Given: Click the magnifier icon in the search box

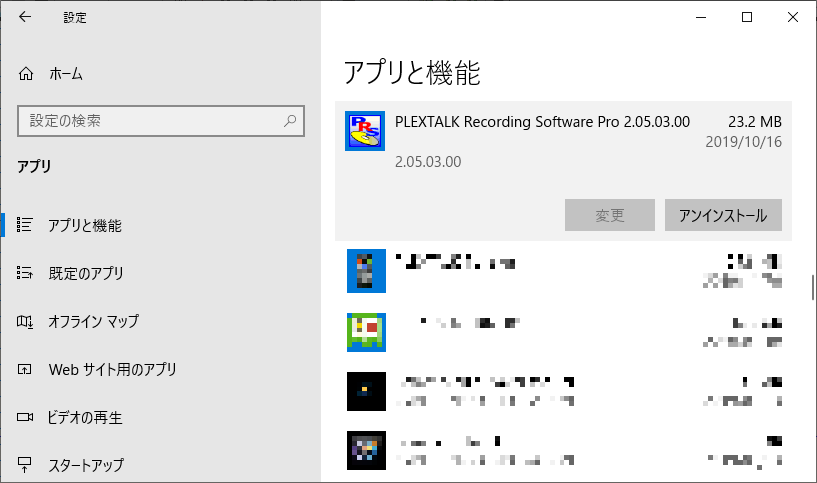Looking at the screenshot, I should (290, 121).
